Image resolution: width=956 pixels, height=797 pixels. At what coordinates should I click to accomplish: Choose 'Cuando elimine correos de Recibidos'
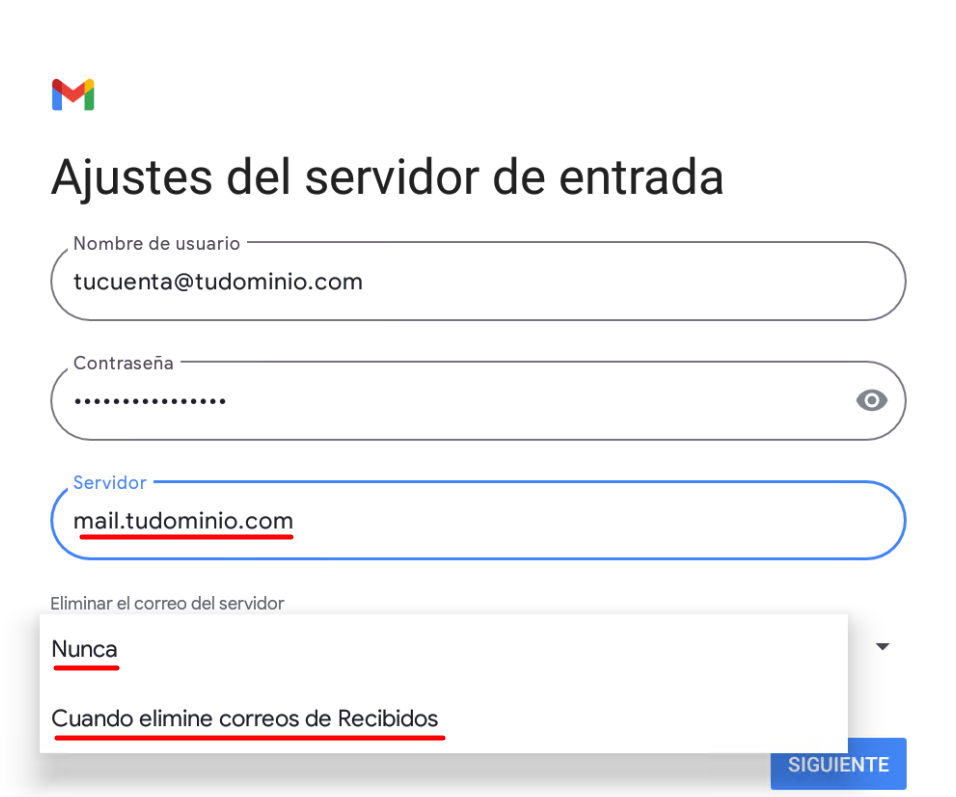point(245,718)
